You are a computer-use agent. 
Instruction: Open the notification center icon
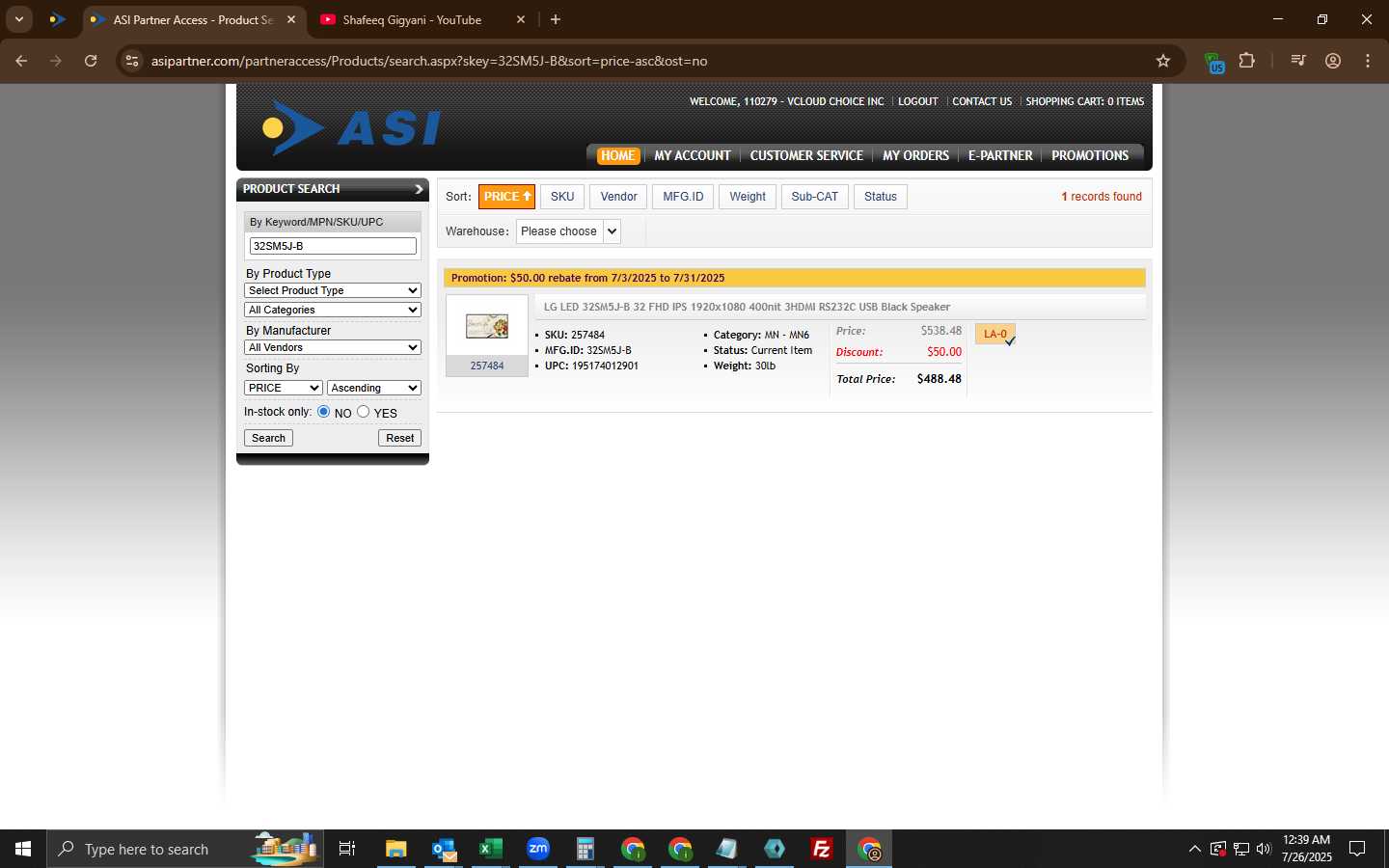pos(1357,849)
